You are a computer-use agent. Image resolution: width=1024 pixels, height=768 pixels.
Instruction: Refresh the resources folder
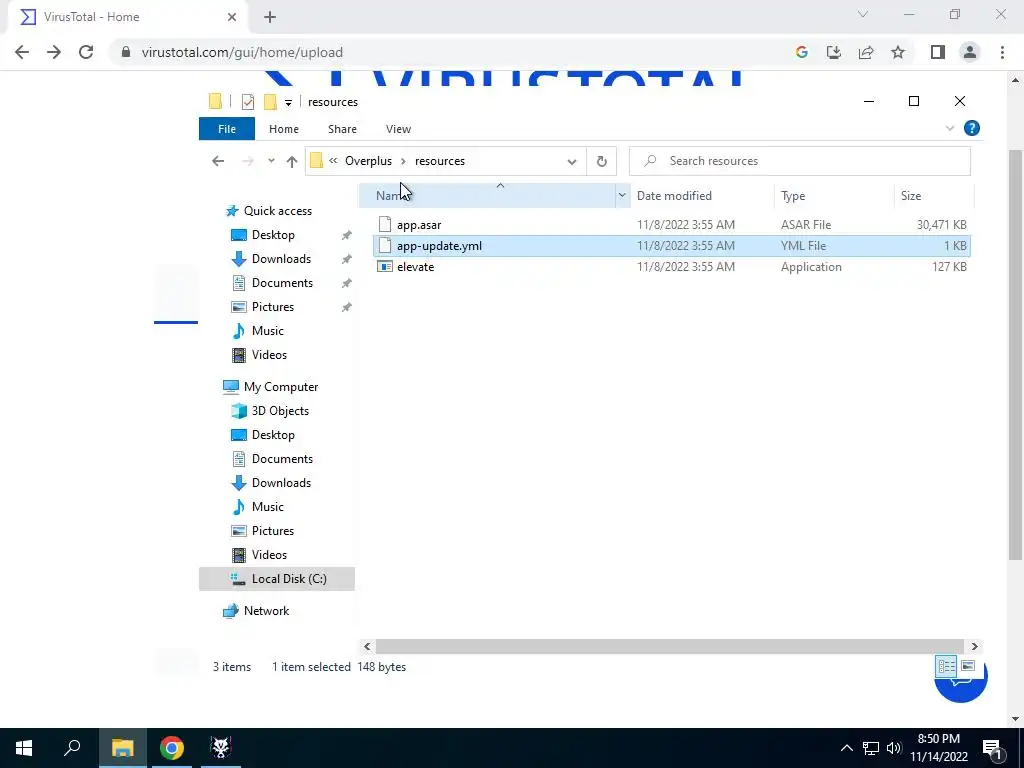(x=601, y=161)
